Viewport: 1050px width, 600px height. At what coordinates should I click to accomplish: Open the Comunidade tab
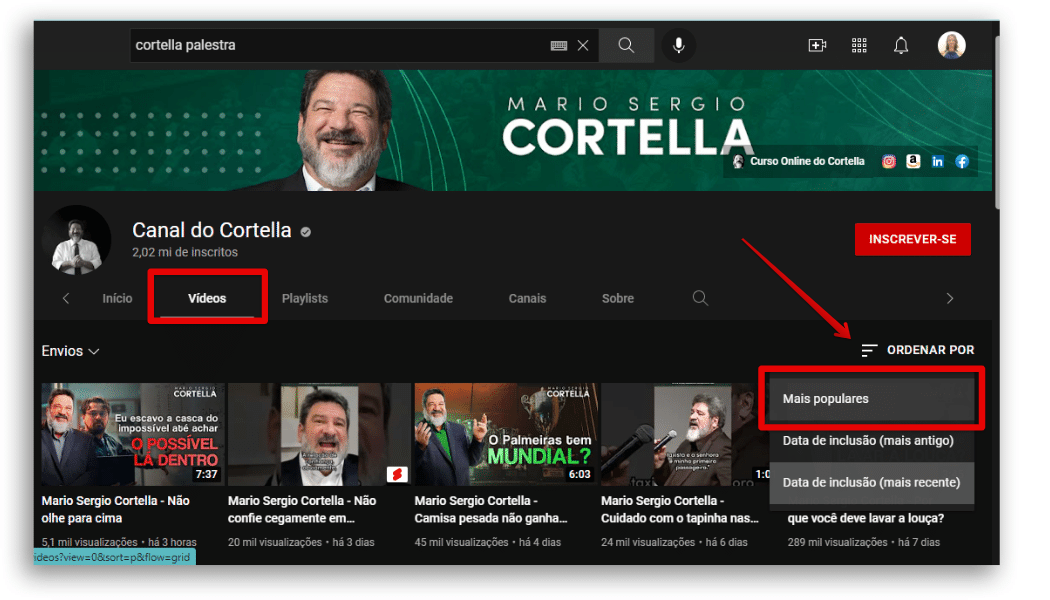click(418, 298)
